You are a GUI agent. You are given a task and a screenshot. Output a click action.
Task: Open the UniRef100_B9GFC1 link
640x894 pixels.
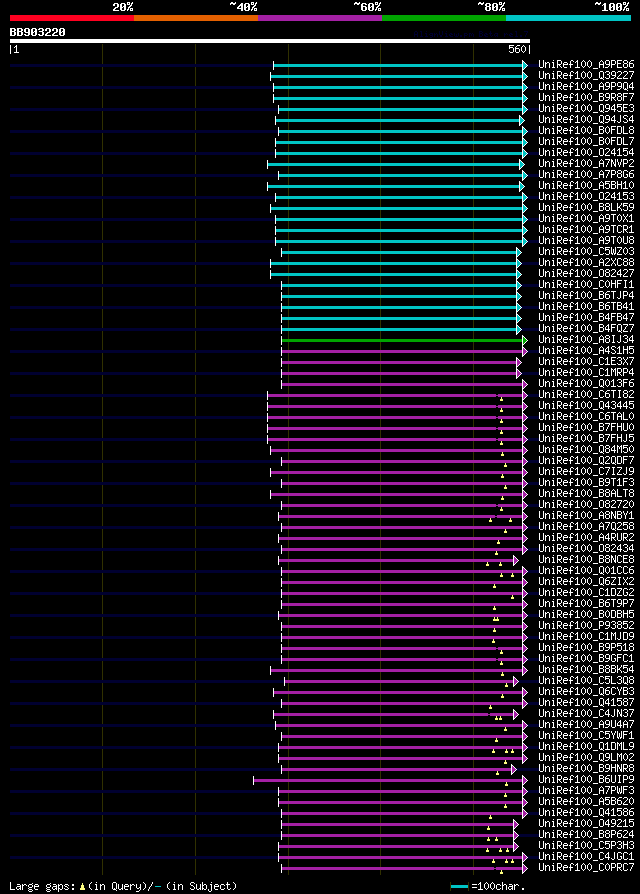click(586, 659)
